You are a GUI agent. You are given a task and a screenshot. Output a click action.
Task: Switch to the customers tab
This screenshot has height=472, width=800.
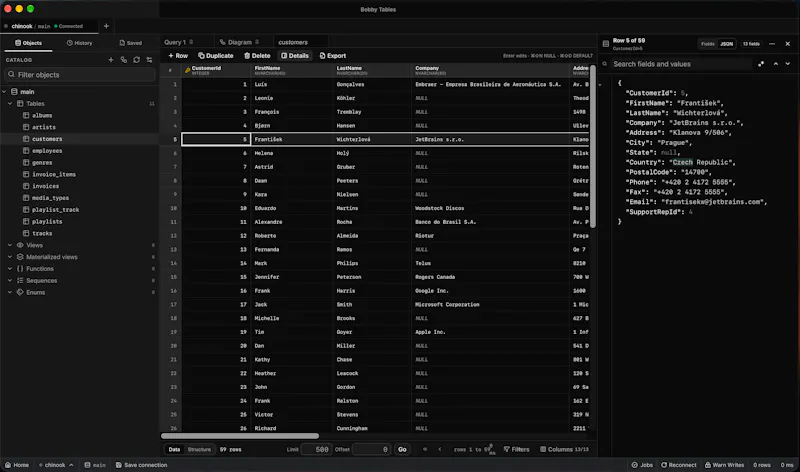[293, 42]
